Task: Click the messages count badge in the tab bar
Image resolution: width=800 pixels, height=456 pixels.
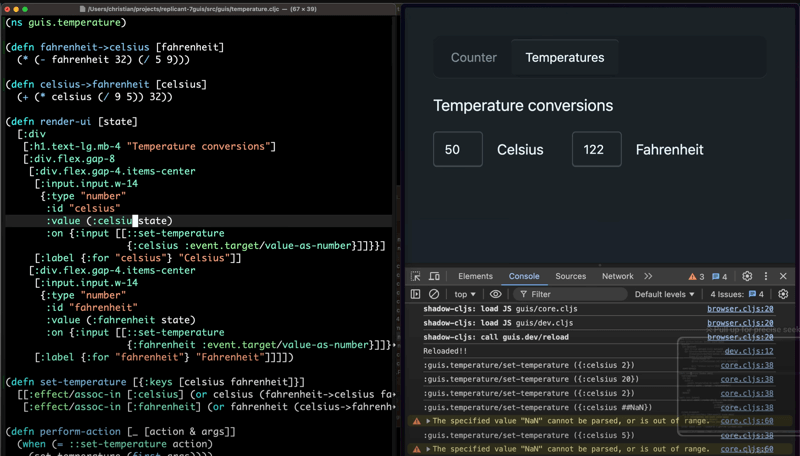Action: tap(720, 276)
